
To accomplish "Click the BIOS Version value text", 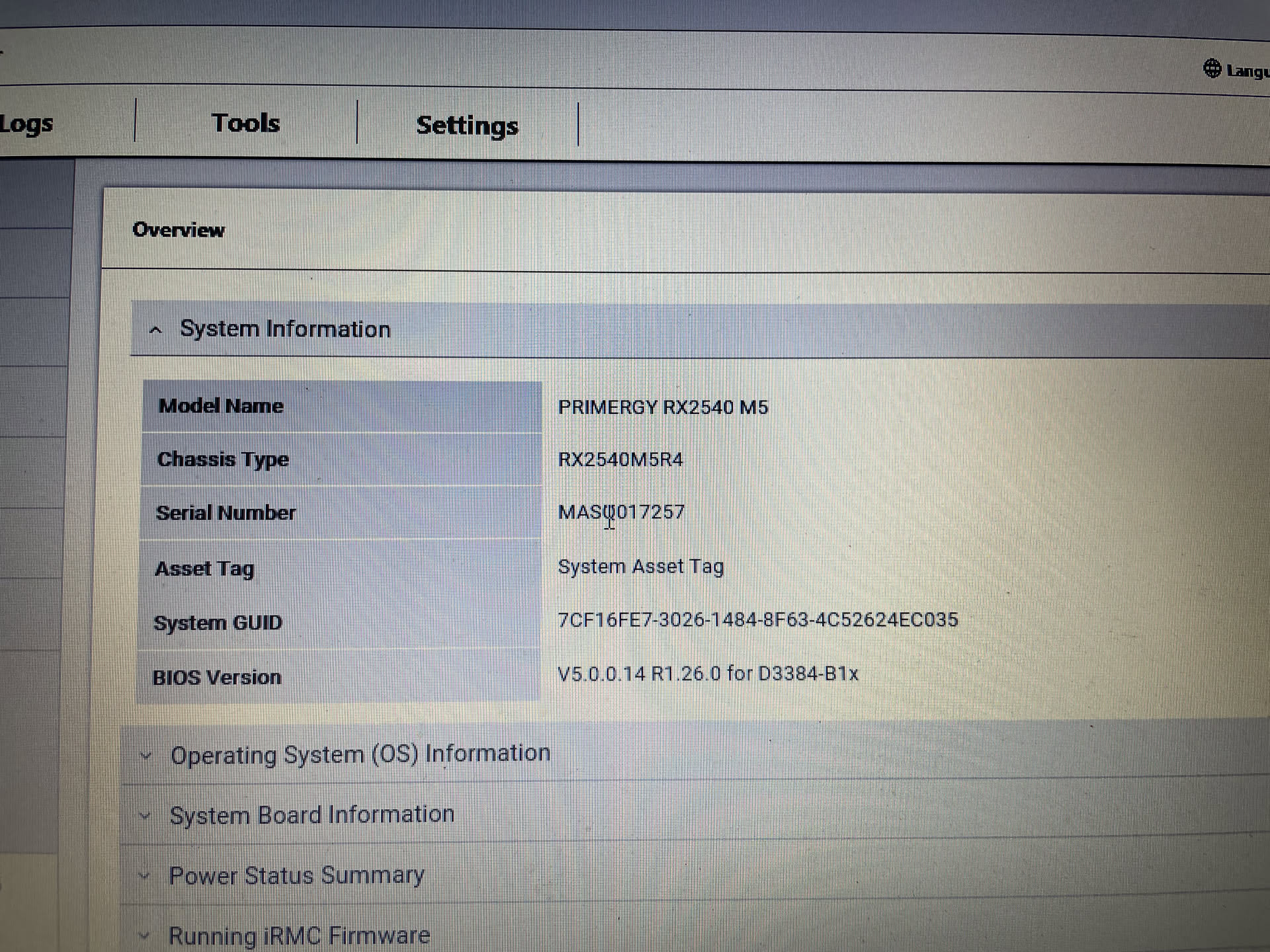I will (708, 674).
